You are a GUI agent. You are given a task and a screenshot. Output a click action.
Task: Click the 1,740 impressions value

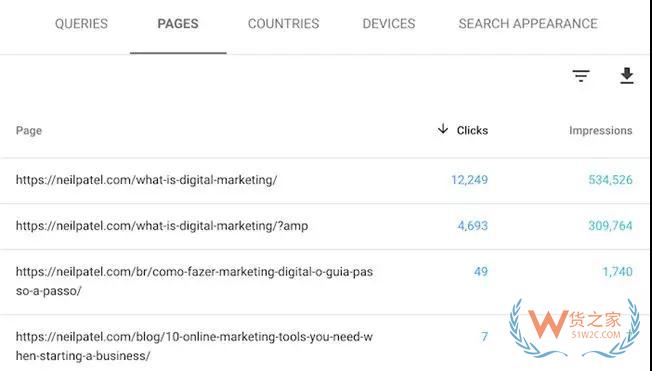tap(617, 272)
